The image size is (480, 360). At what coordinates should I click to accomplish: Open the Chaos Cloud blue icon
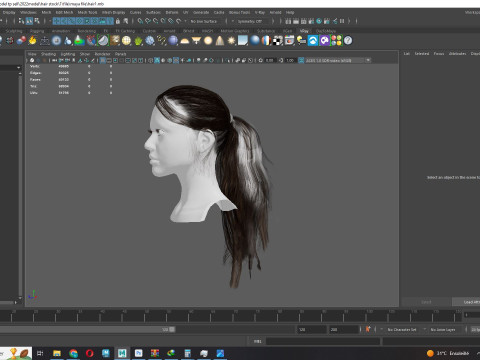pyautogui.click(x=313, y=41)
